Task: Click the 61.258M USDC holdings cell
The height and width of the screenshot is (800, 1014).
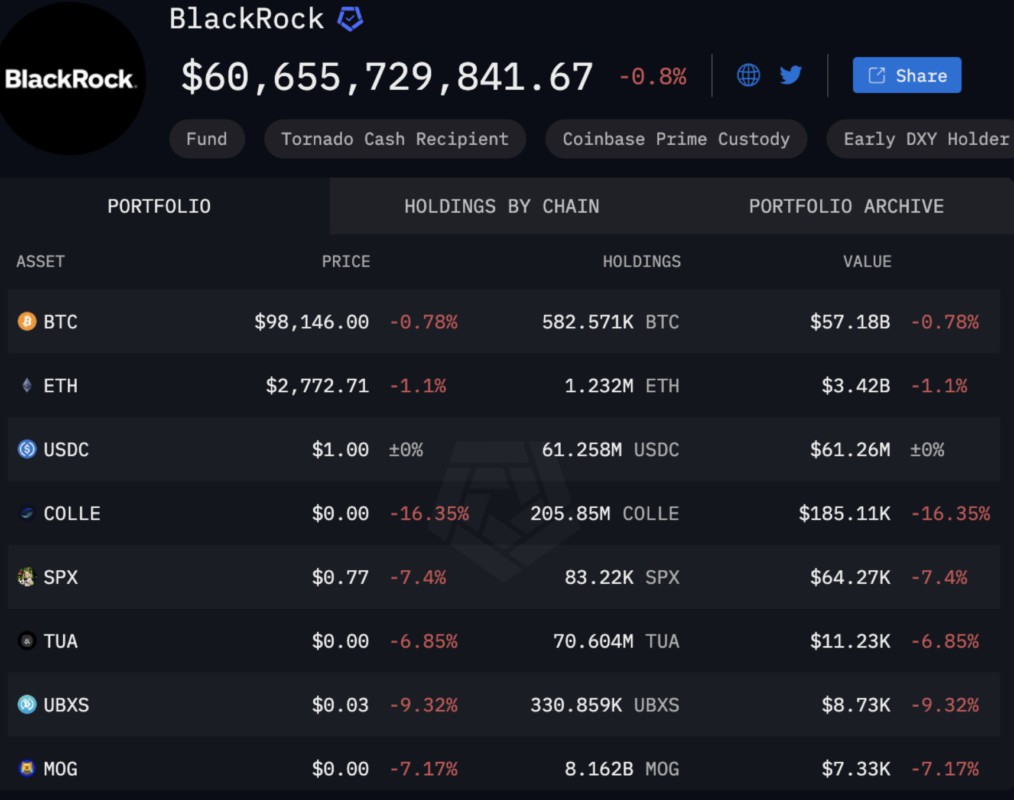Action: click(610, 449)
